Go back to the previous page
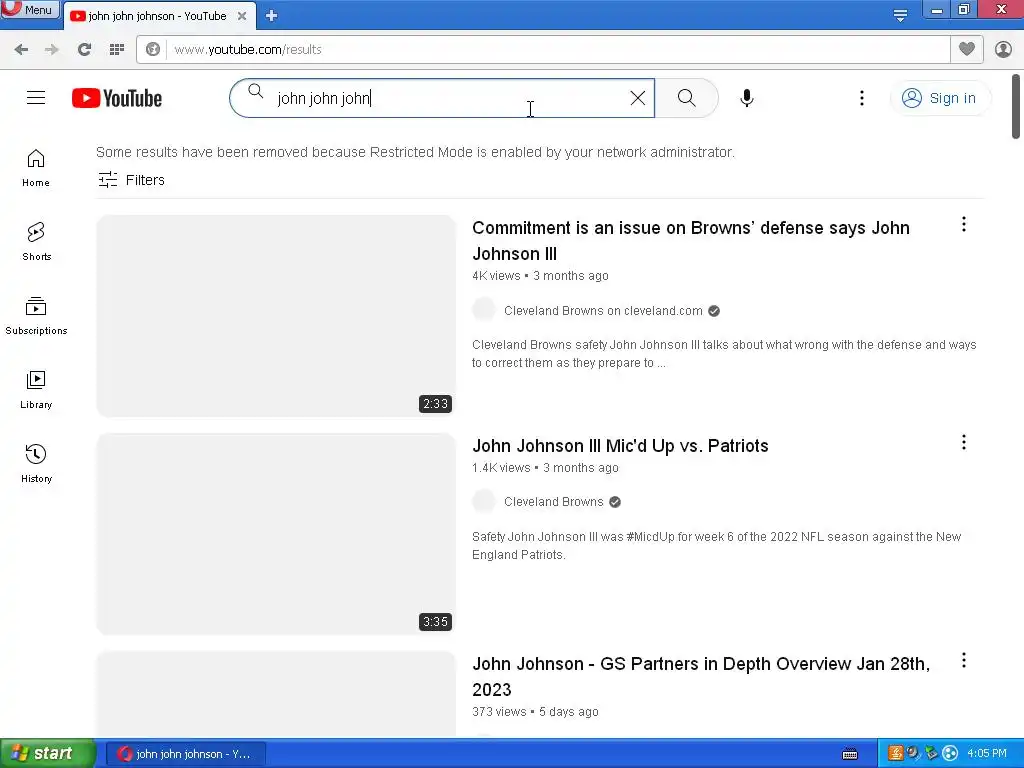Viewport: 1024px width, 768px height. click(x=21, y=50)
